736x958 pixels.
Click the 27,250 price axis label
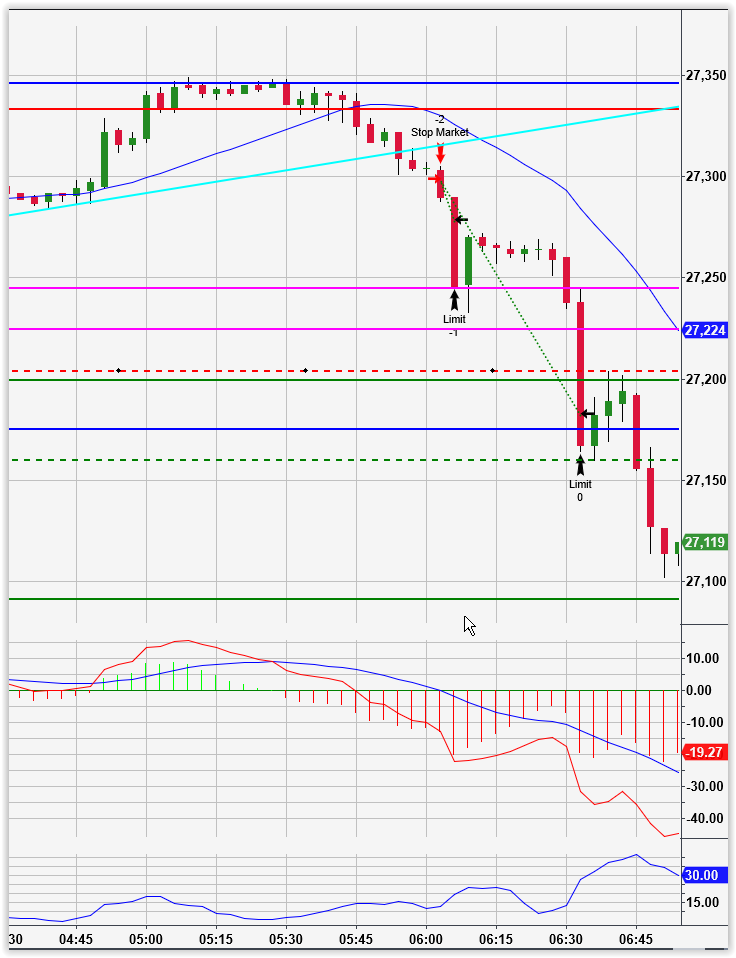point(706,277)
